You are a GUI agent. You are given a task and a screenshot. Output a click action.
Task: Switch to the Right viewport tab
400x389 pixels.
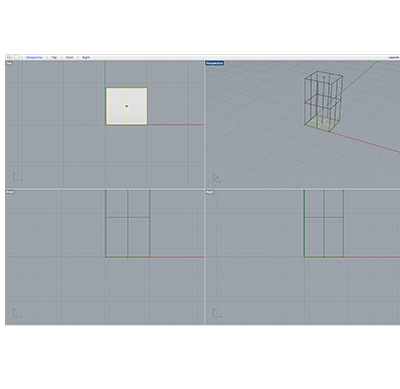(86, 57)
